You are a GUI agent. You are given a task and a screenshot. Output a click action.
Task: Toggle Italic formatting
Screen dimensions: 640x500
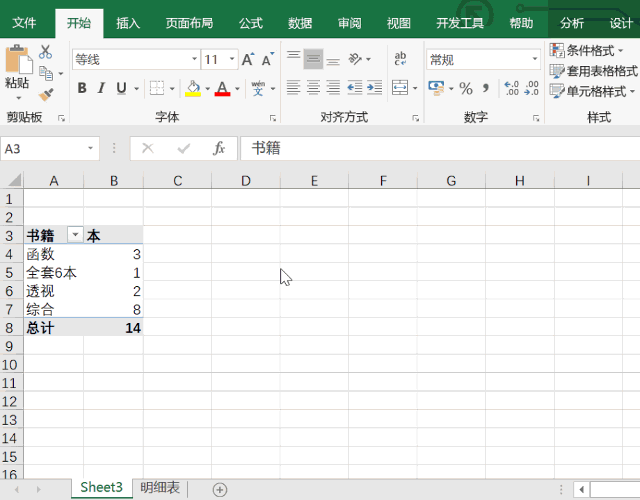point(101,88)
